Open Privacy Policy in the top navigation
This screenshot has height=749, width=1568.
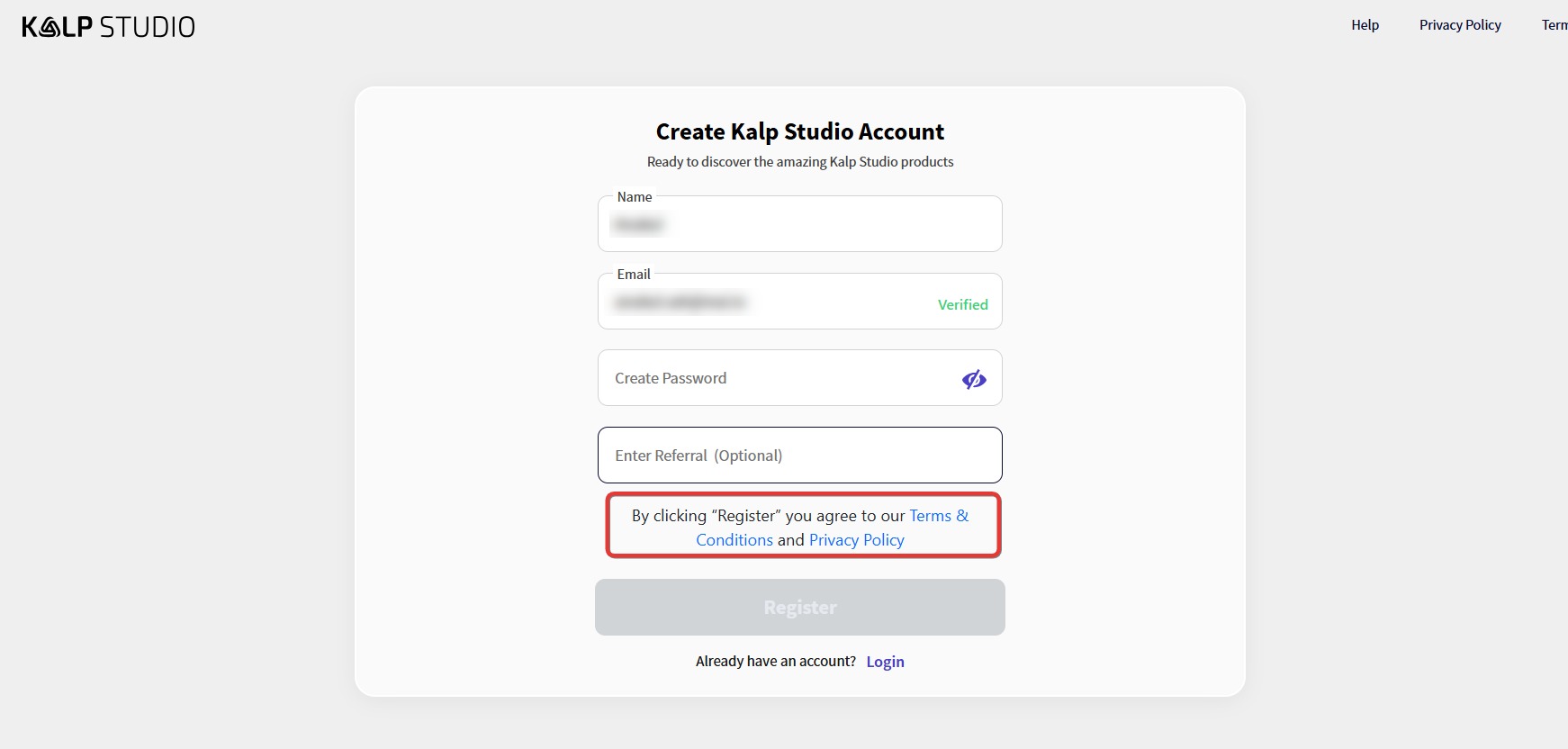pos(1460,25)
